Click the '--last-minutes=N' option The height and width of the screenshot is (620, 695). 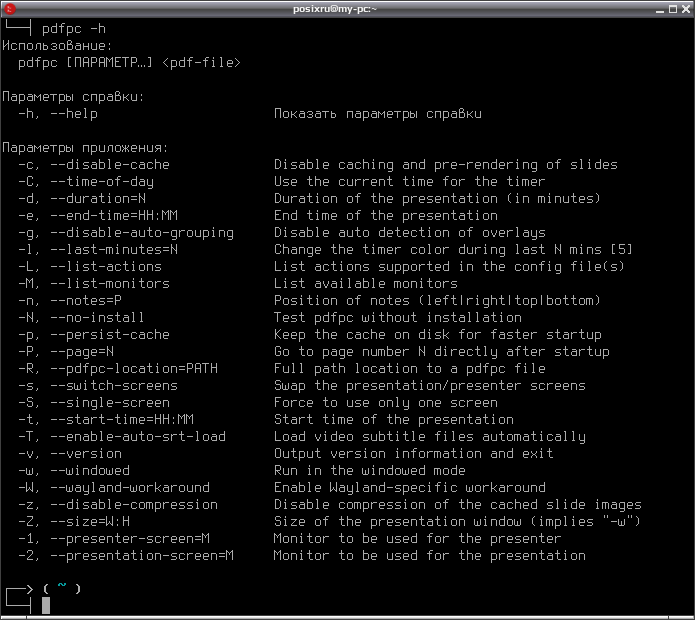coord(113,250)
